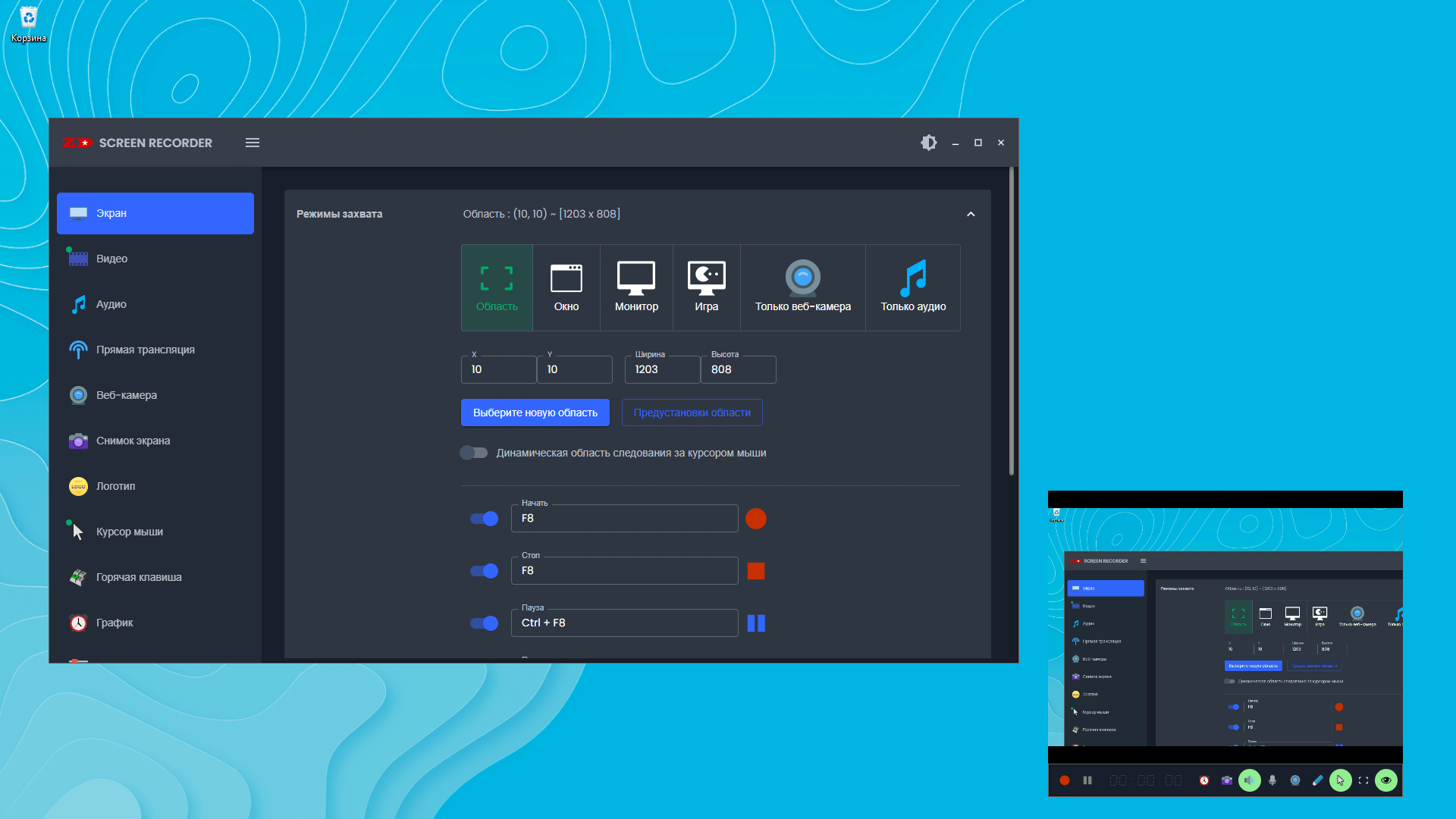Open the Предустановки области presets dropdown
This screenshot has height=819, width=1456.
pos(692,413)
